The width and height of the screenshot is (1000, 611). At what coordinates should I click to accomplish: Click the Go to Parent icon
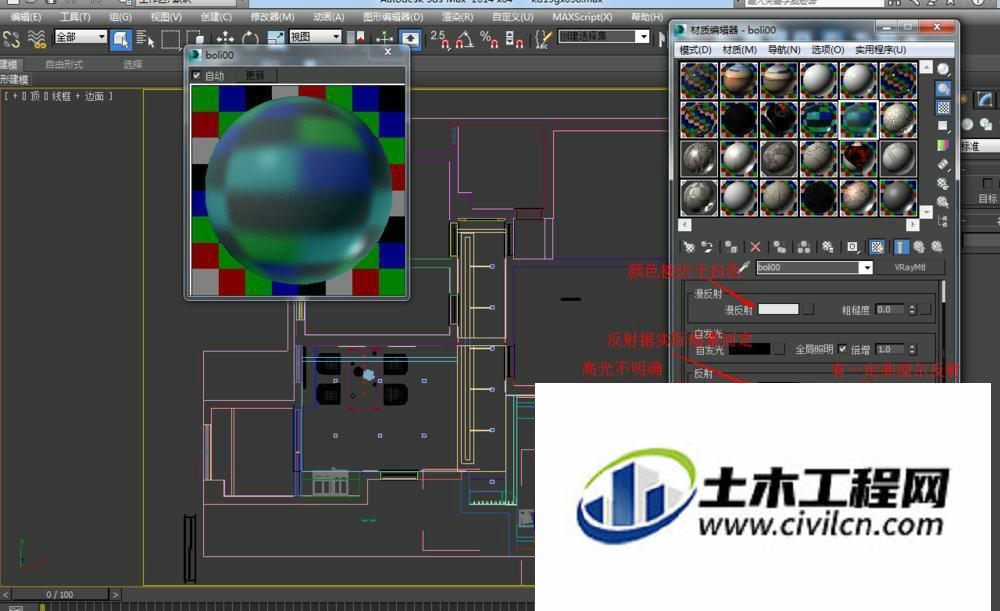pyautogui.click(x=919, y=247)
